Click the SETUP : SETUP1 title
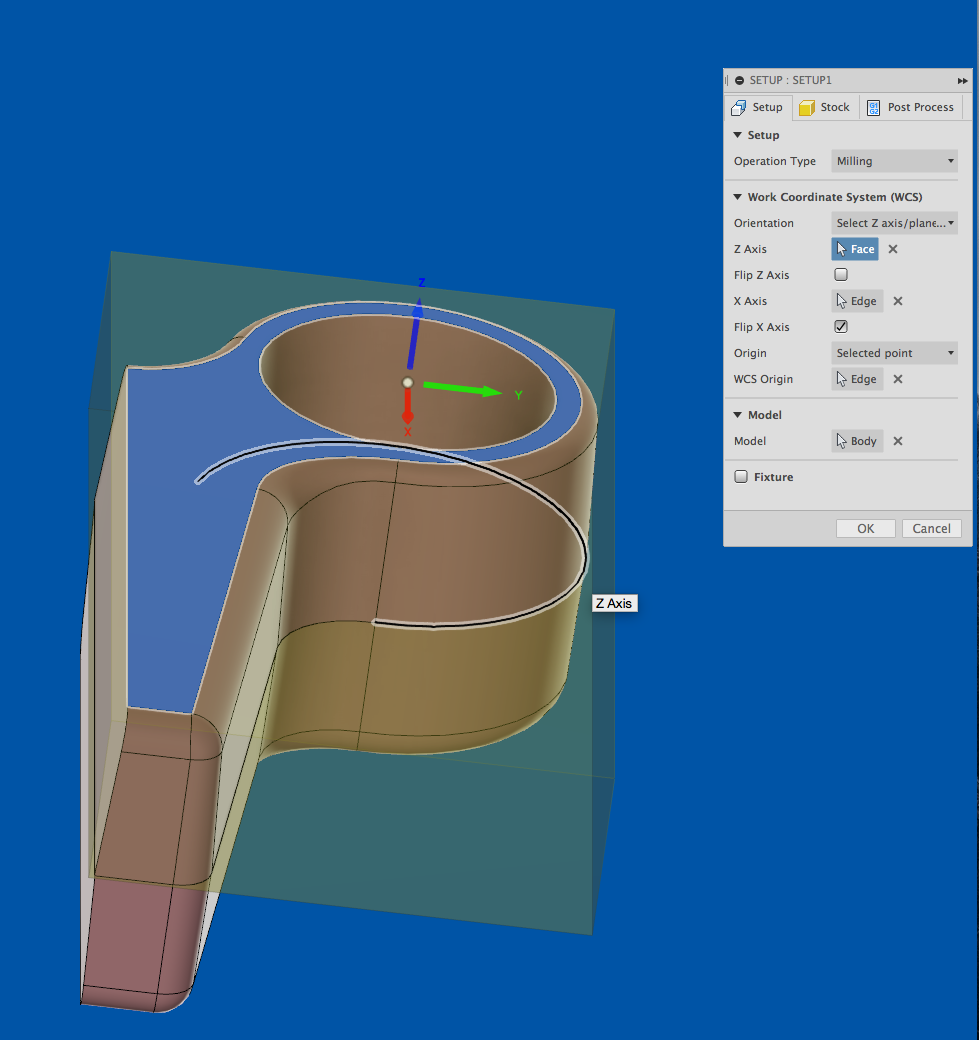The image size is (979, 1040). pyautogui.click(x=790, y=80)
